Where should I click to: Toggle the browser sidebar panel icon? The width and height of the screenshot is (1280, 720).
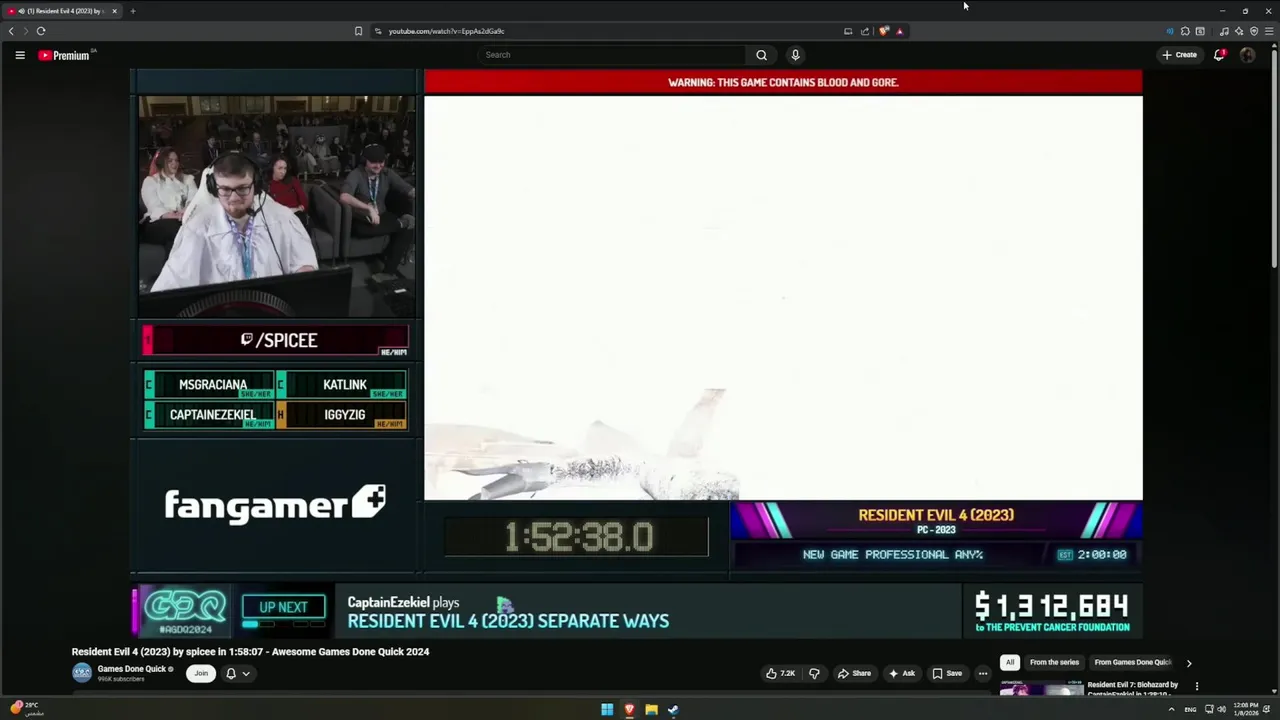[1200, 31]
